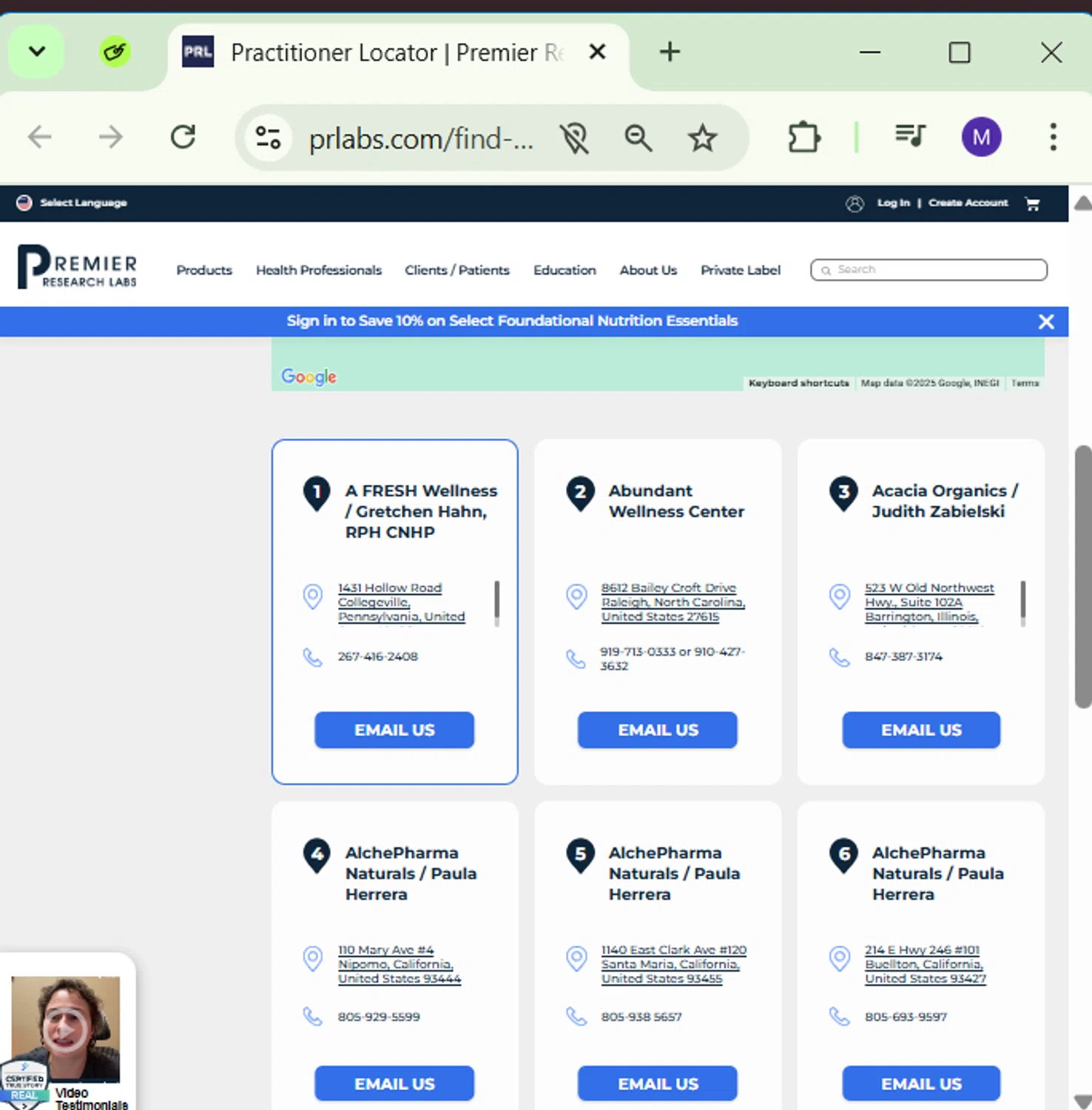Image resolution: width=1092 pixels, height=1110 pixels.
Task: Click map pin 5 for AlchePharma Santa Maria
Action: coord(580,856)
